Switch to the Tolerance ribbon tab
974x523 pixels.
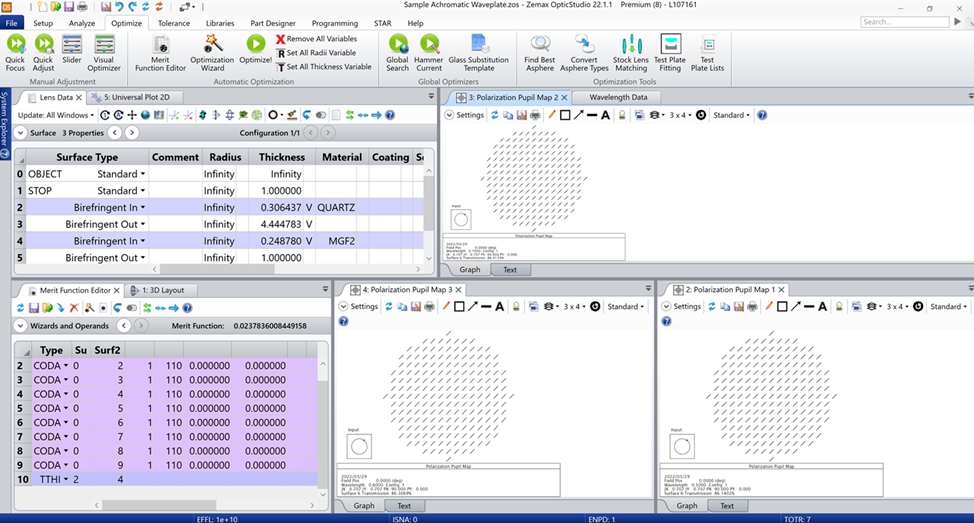(173, 23)
